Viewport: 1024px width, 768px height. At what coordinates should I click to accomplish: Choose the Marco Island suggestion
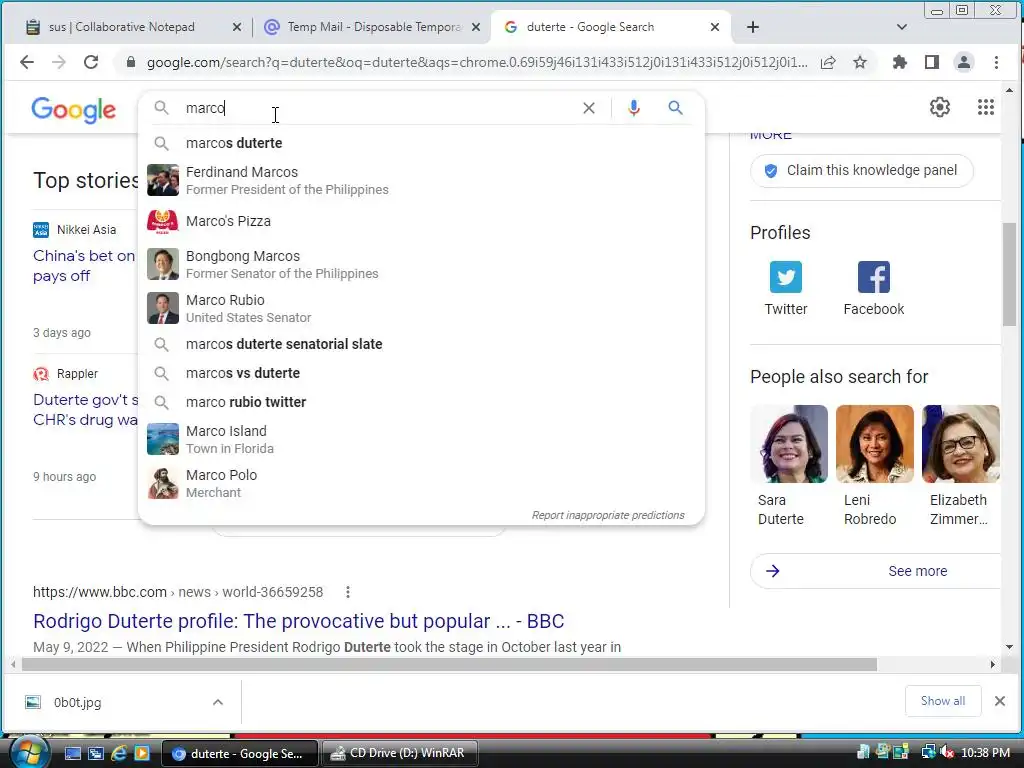421,439
